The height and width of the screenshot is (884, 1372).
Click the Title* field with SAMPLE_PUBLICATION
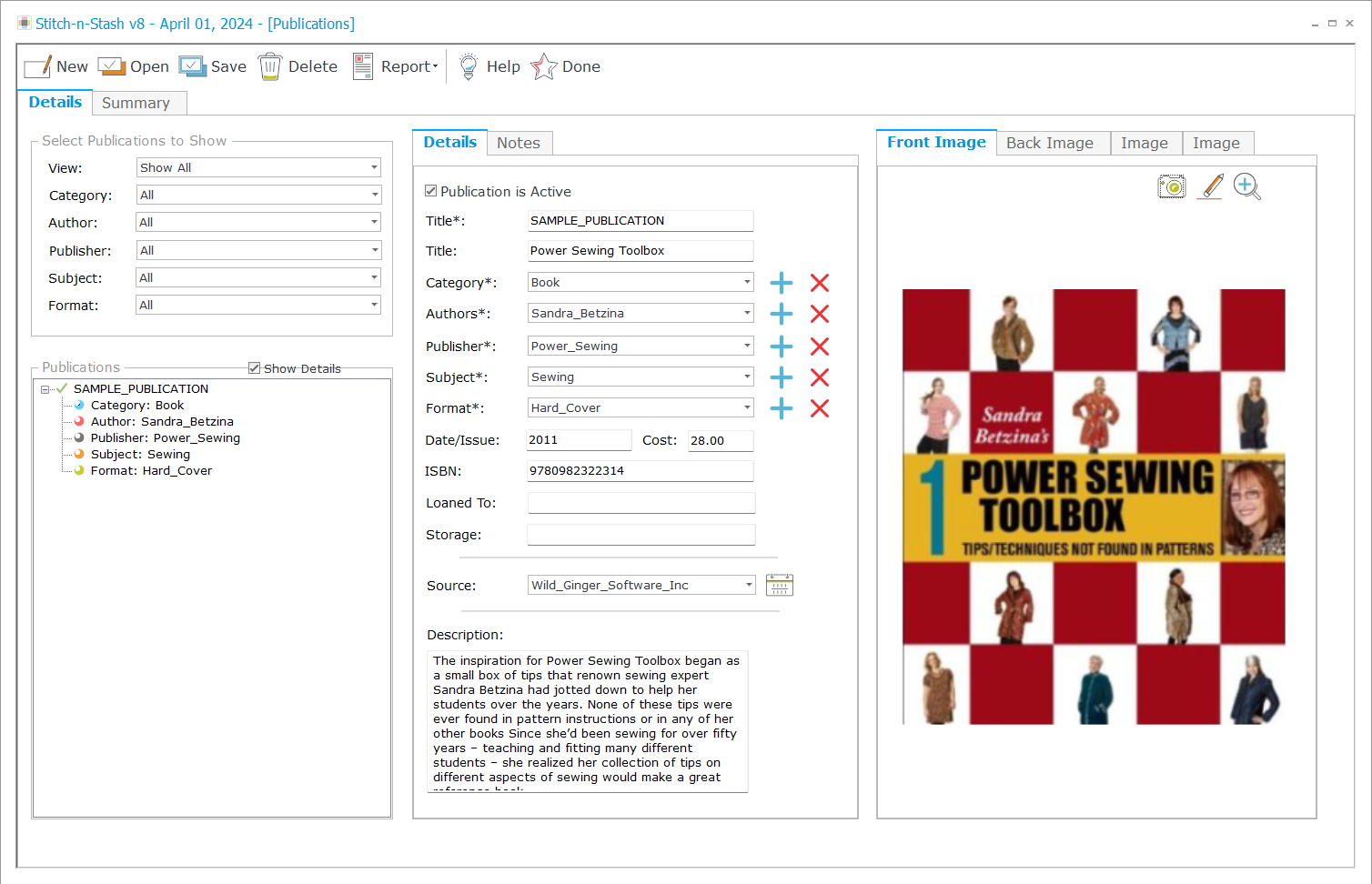pos(641,220)
